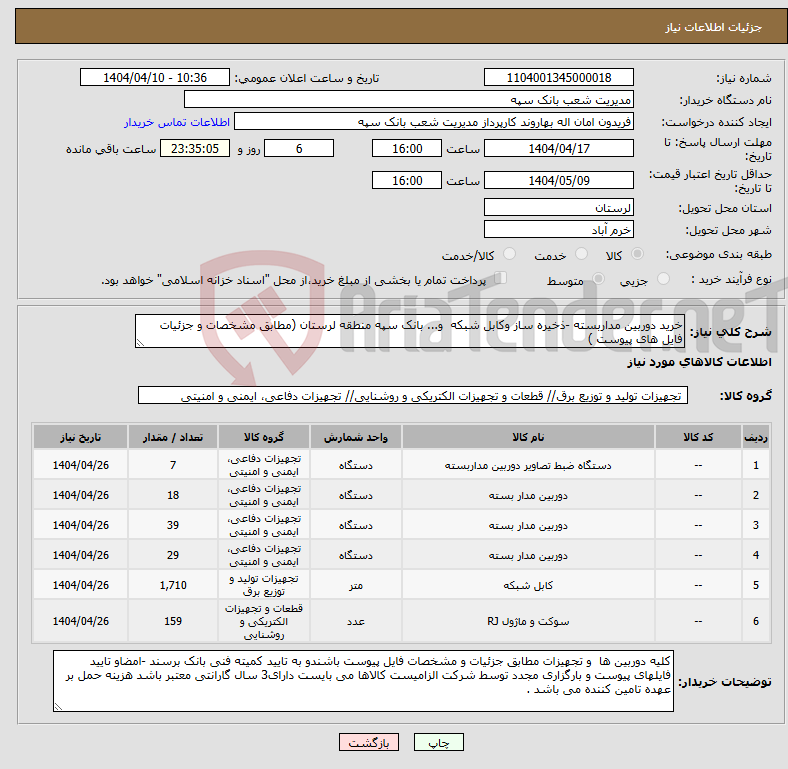Viewport: 788px width, 769px height.
Task: Click the تاریخ نیاز column header
Action: 80,437
